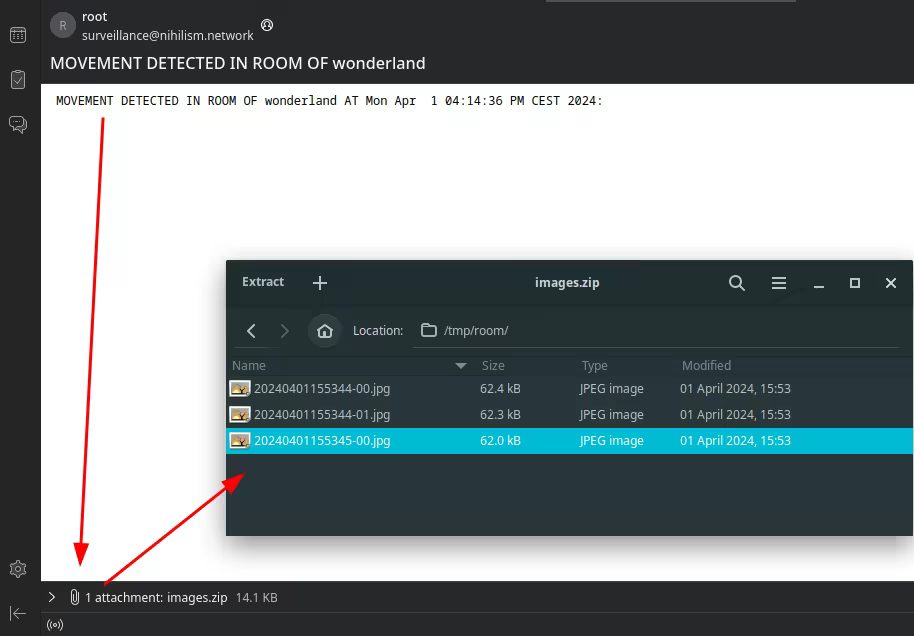Go back in archive folder navigation
Screen dimensions: 914x636
pos(252,330)
